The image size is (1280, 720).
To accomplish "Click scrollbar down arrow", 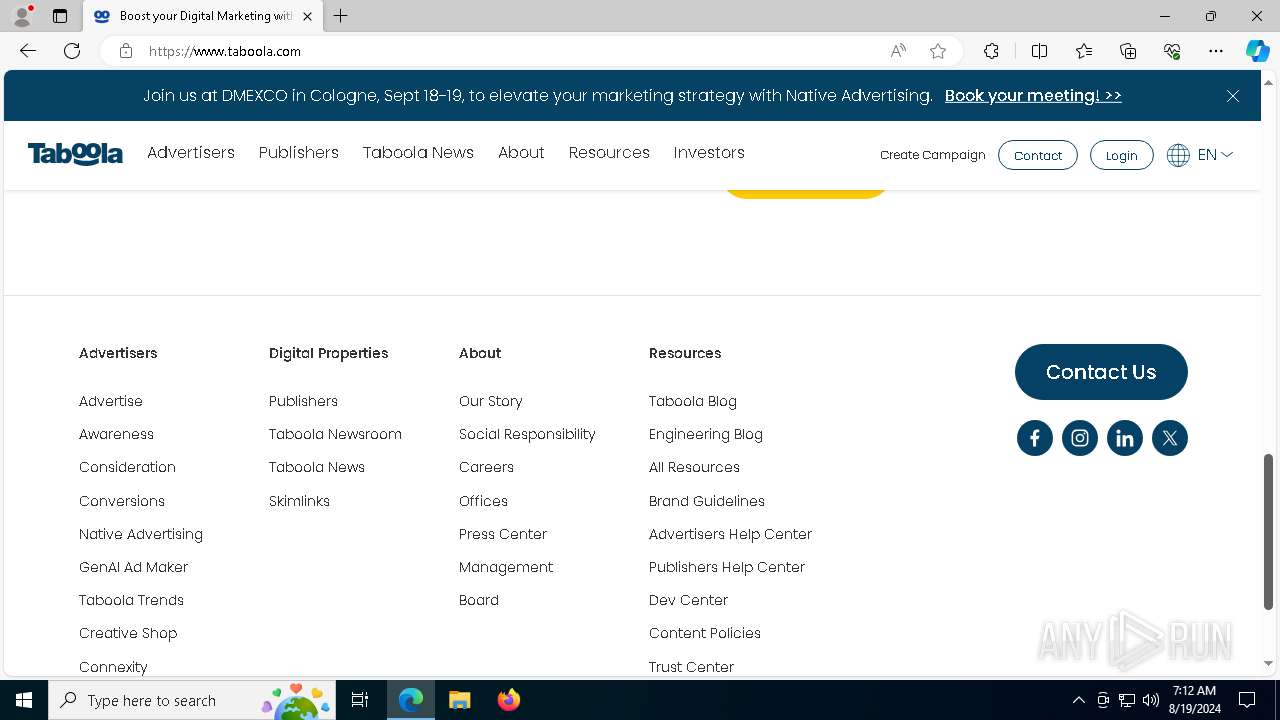I will tap(1268, 663).
